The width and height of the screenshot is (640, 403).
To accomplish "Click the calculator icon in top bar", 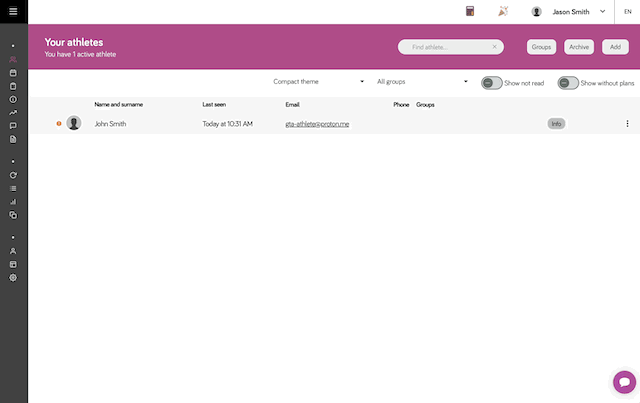I will (469, 12).
